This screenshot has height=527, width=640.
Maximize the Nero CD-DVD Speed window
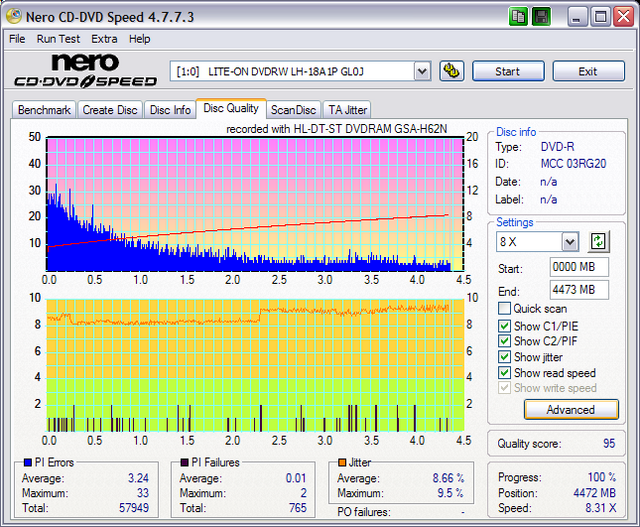coord(600,17)
